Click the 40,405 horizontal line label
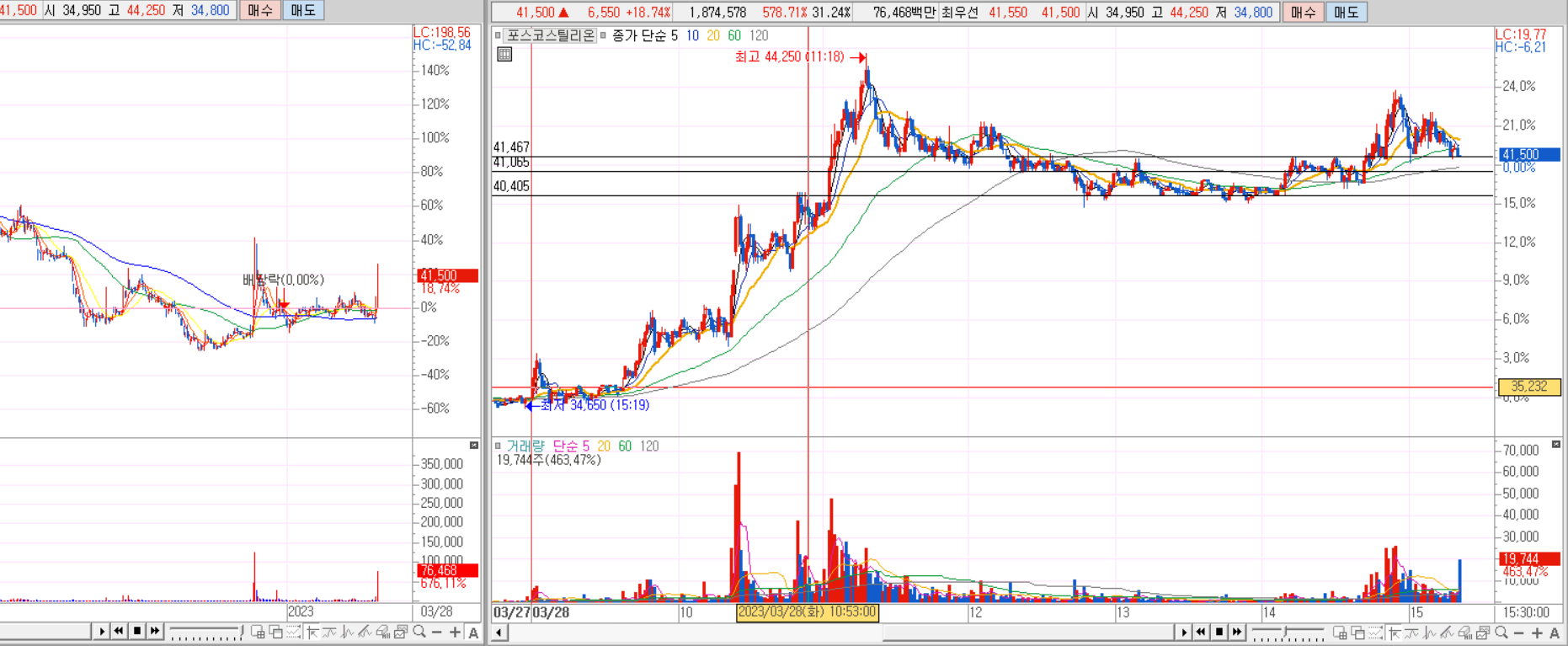1568x646 pixels. pyautogui.click(x=511, y=186)
